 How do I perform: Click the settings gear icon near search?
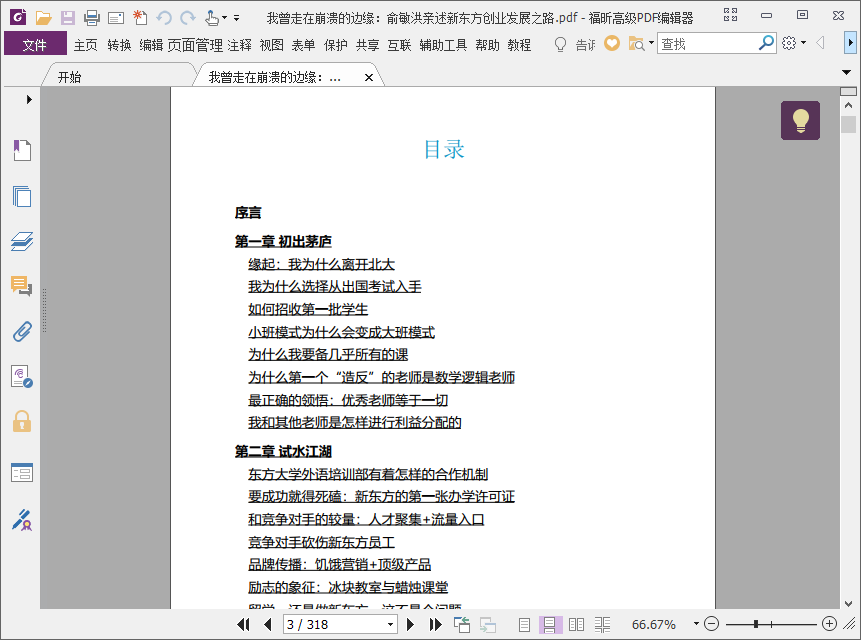pyautogui.click(x=789, y=43)
